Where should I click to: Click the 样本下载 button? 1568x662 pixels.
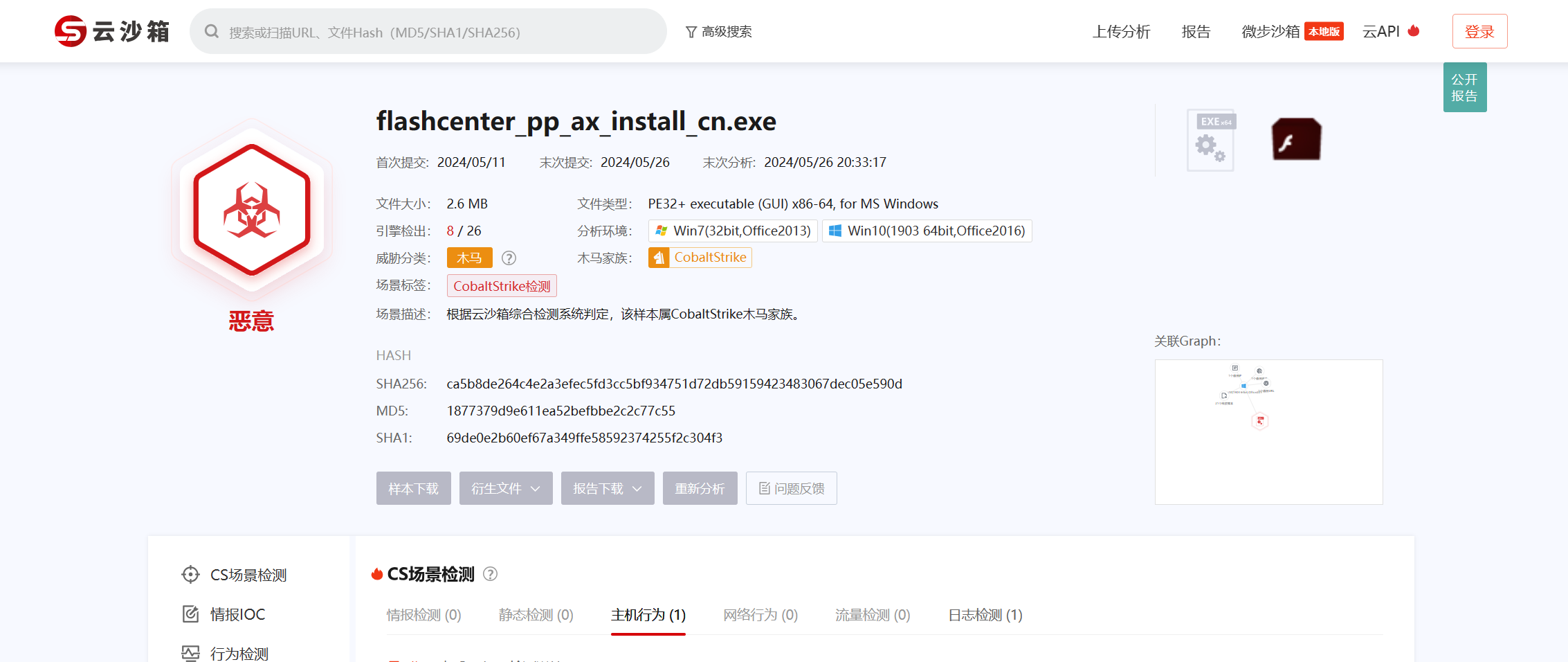coord(414,488)
